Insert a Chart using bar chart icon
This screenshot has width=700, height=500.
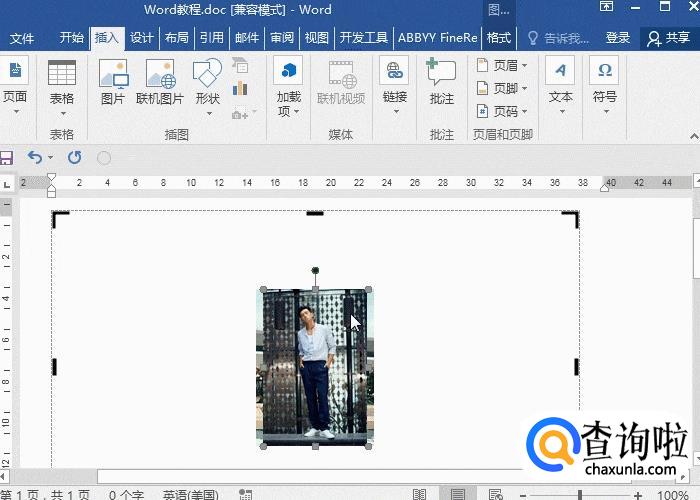[x=240, y=88]
